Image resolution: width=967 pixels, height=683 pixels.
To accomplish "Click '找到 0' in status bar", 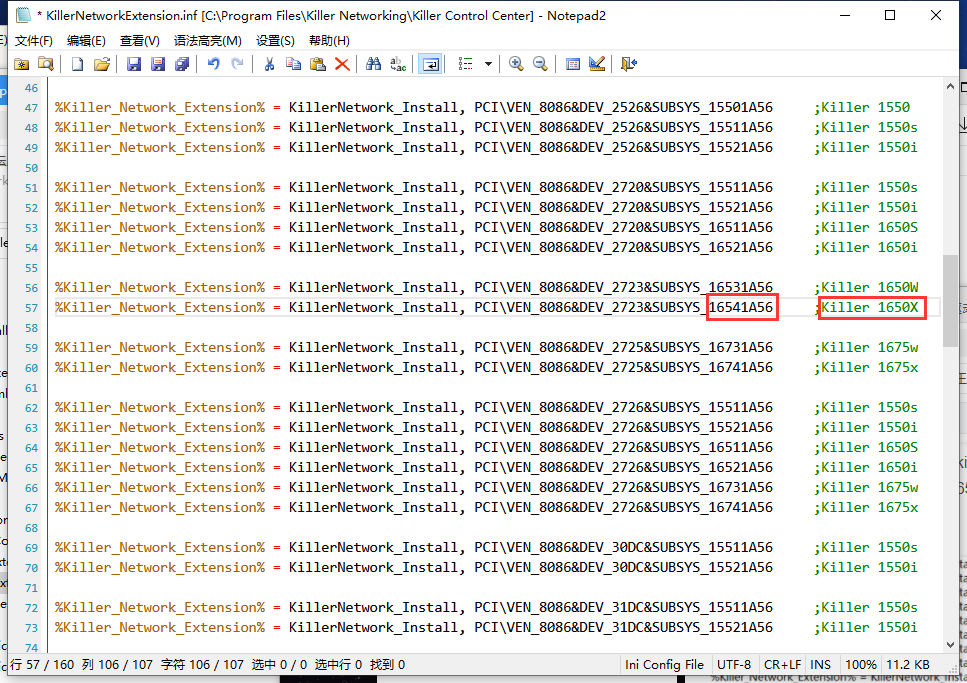I will [x=387, y=664].
